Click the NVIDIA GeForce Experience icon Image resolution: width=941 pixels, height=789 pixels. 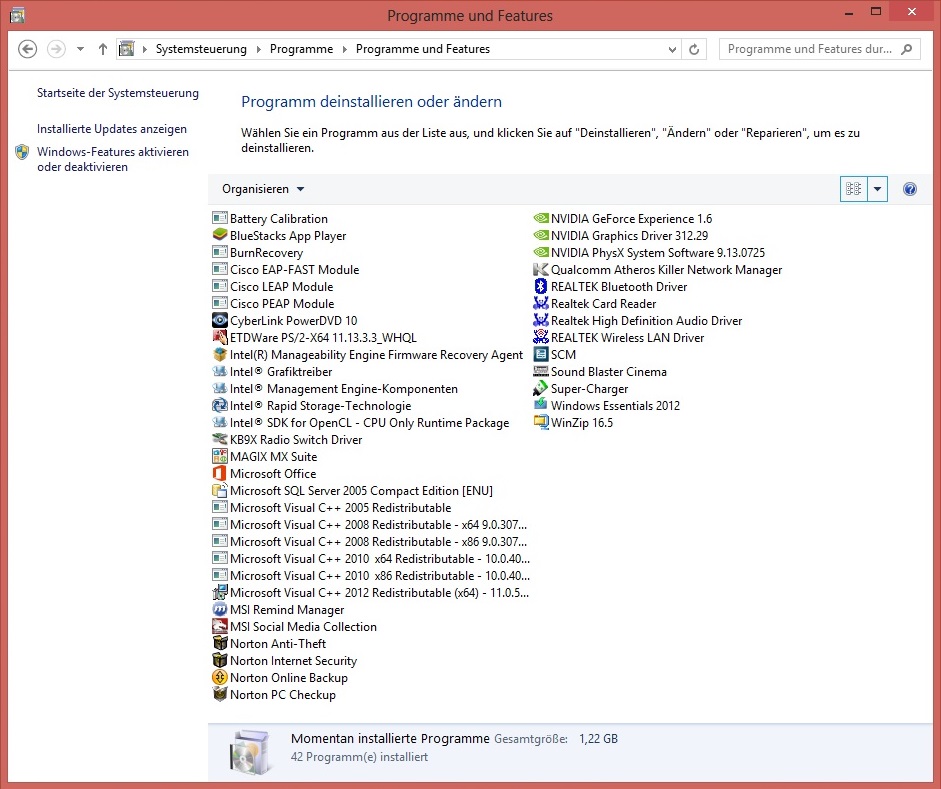click(541, 218)
